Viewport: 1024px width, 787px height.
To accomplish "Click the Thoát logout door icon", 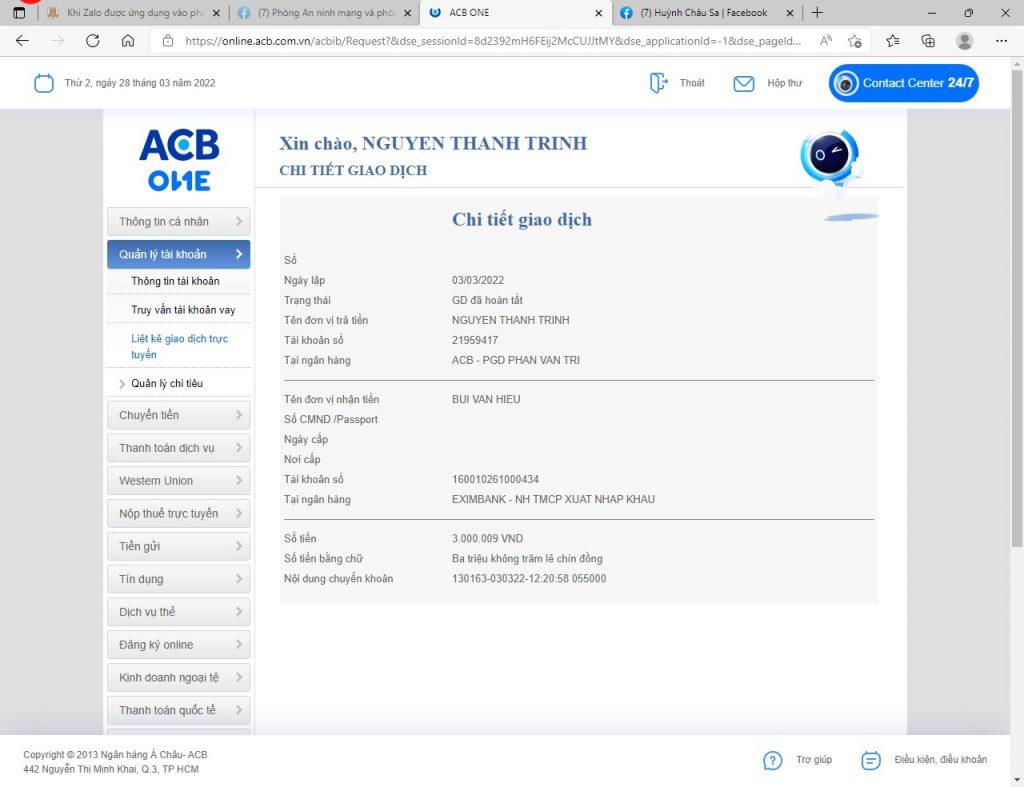I will [x=658, y=83].
